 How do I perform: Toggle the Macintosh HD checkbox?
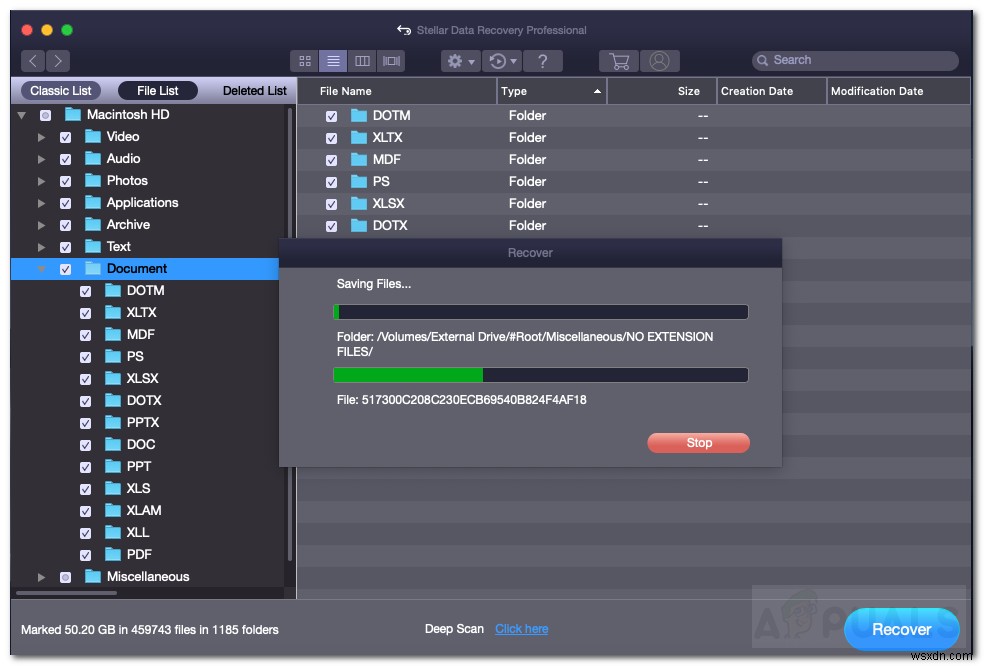tap(45, 115)
